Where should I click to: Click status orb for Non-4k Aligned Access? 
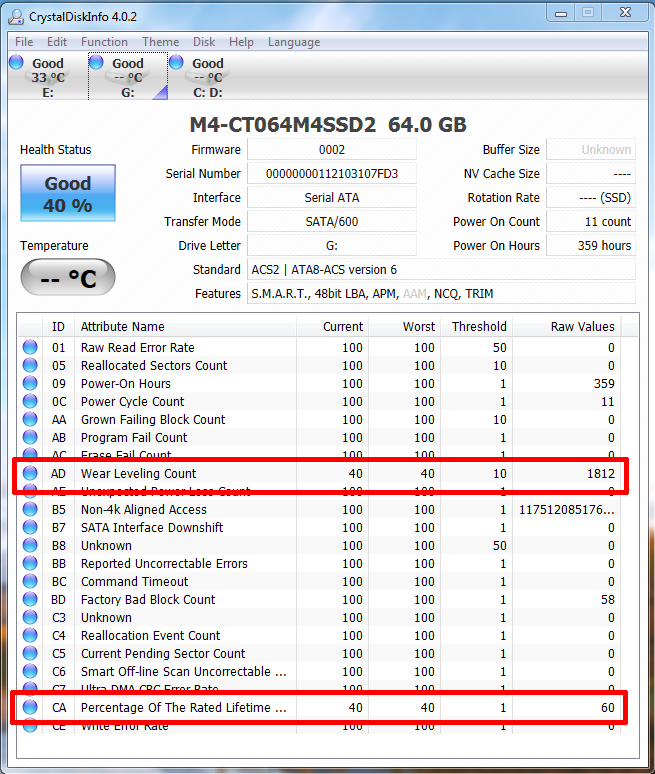click(30, 509)
